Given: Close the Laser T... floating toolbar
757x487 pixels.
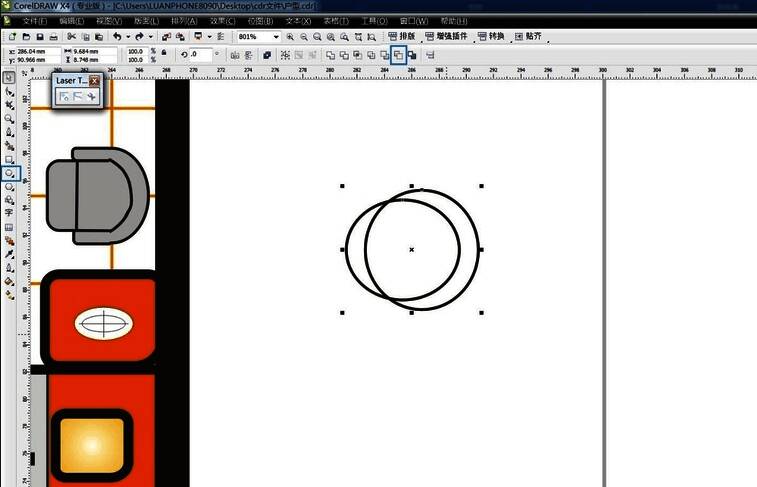Looking at the screenshot, I should (94, 80).
